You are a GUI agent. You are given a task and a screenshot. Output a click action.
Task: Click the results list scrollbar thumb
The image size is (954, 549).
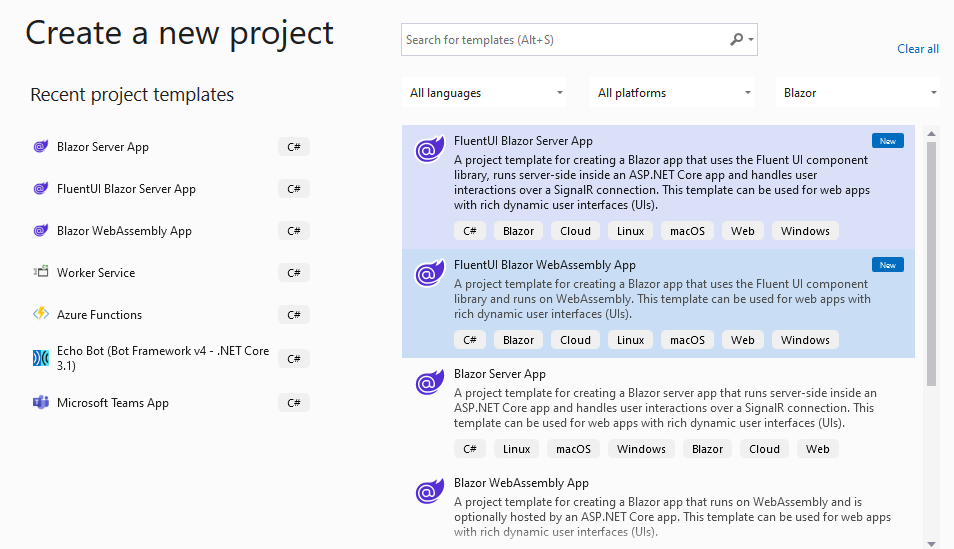(931, 264)
